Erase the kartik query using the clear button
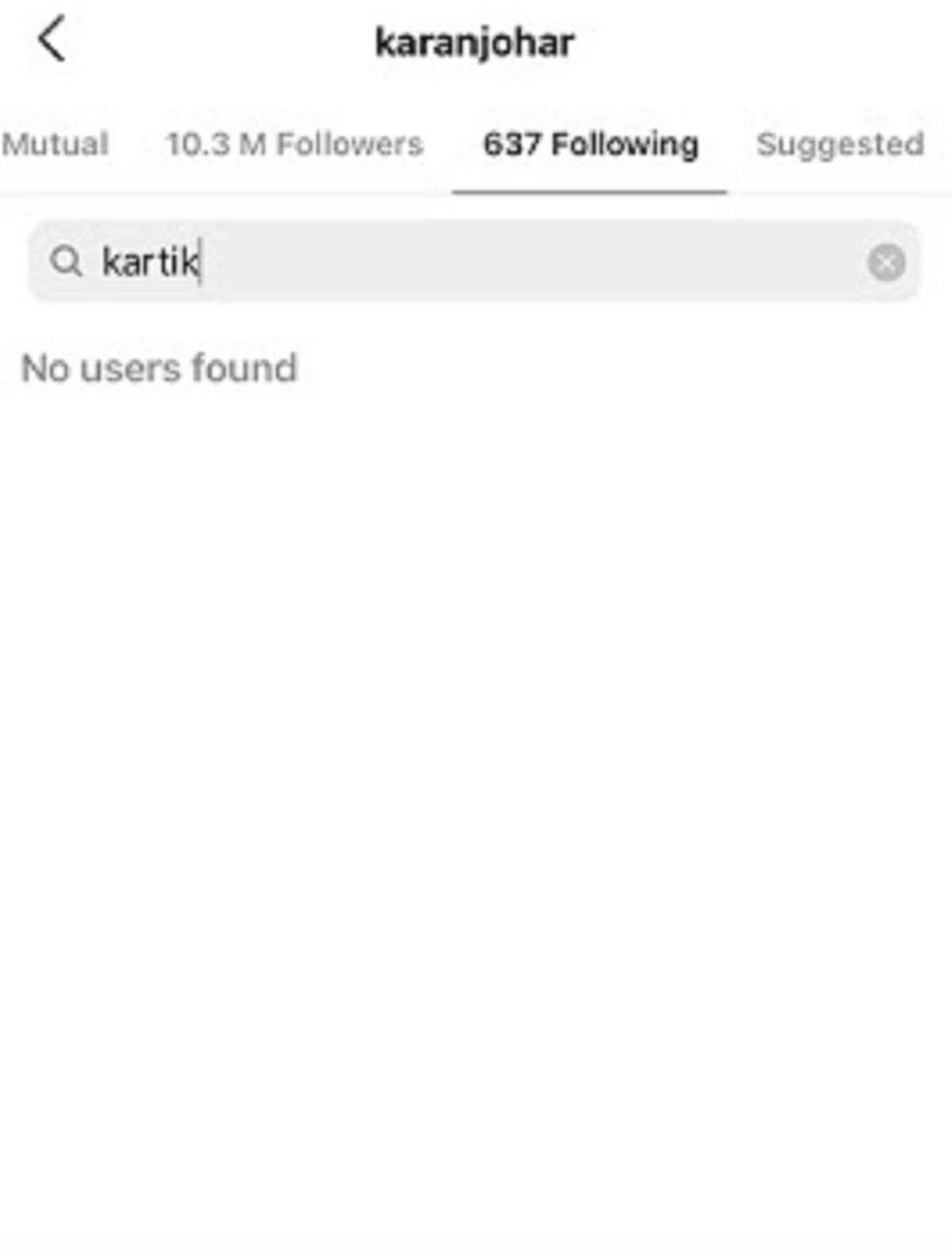This screenshot has width=952, height=1253. pyautogui.click(x=886, y=263)
